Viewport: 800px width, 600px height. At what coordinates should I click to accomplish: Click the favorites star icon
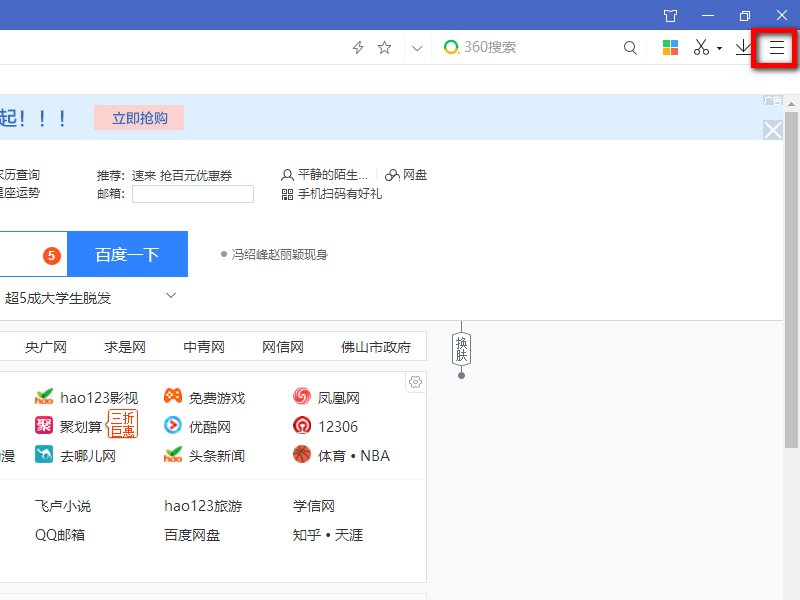[384, 47]
